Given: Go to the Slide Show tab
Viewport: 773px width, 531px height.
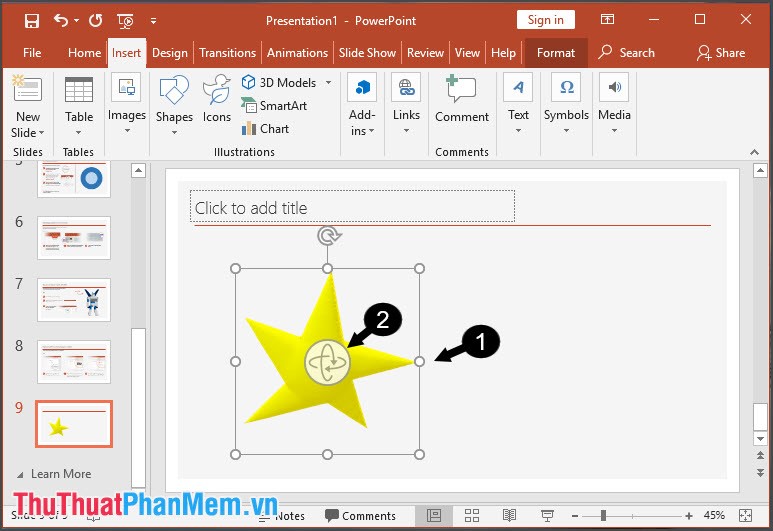Looking at the screenshot, I should pyautogui.click(x=367, y=53).
